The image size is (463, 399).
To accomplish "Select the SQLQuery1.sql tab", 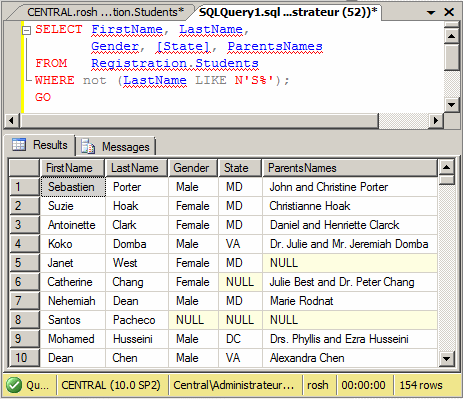I will click(x=288, y=12).
